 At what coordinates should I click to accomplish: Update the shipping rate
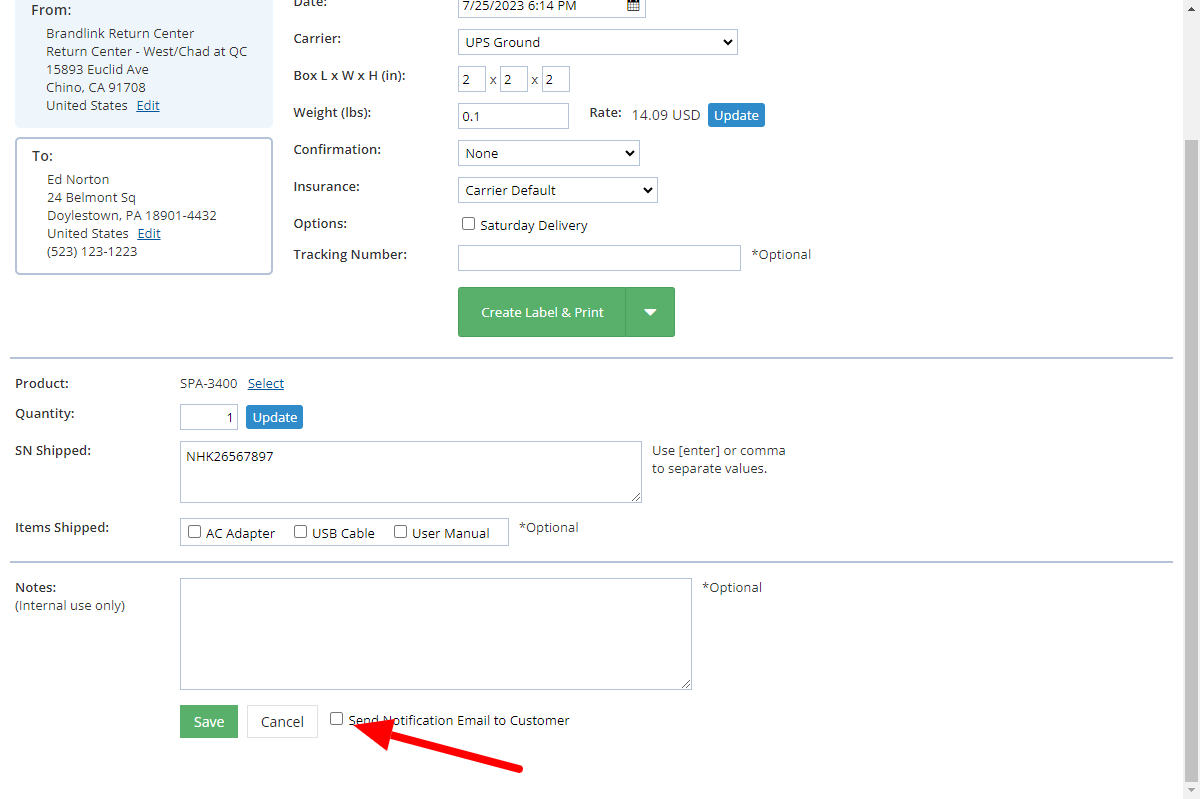pos(736,115)
